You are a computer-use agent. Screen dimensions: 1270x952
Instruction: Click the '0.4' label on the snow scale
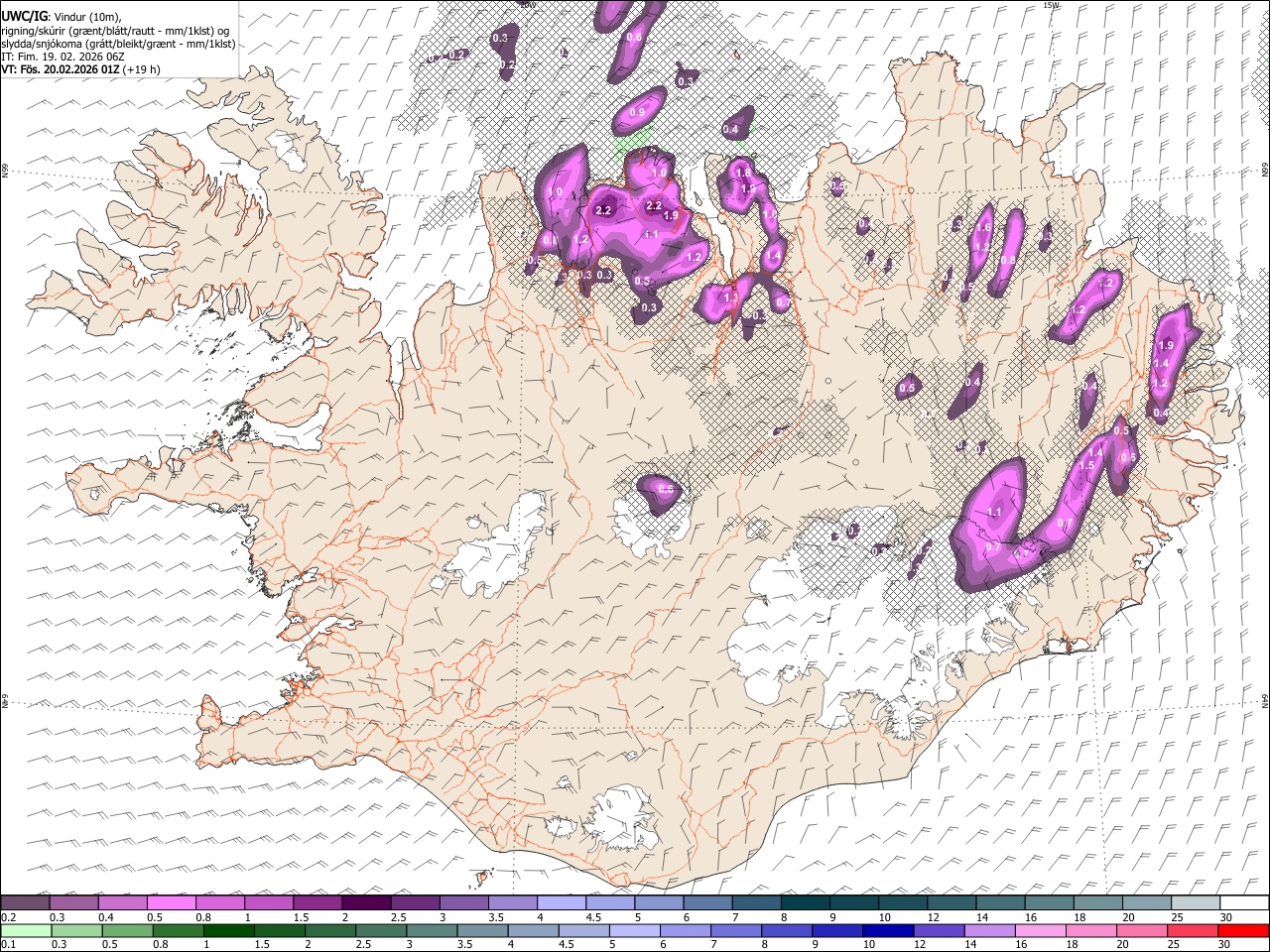pos(106,917)
